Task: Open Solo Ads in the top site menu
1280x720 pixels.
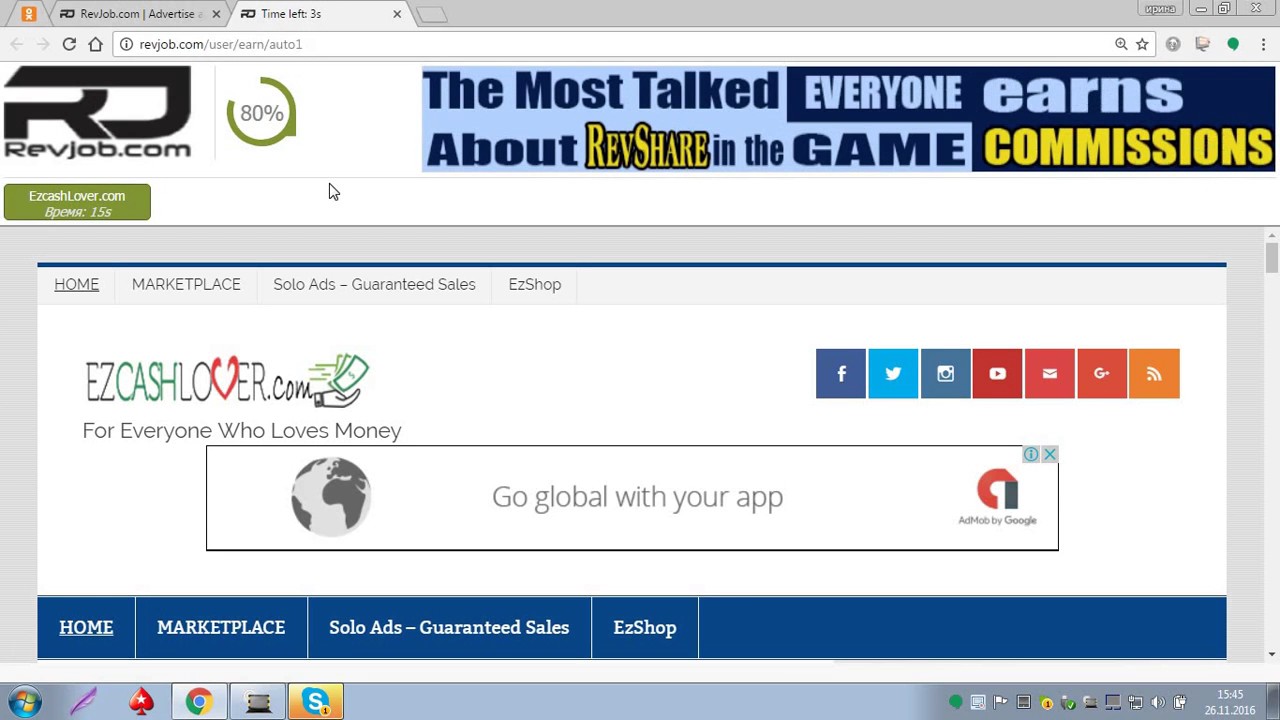Action: tap(374, 284)
